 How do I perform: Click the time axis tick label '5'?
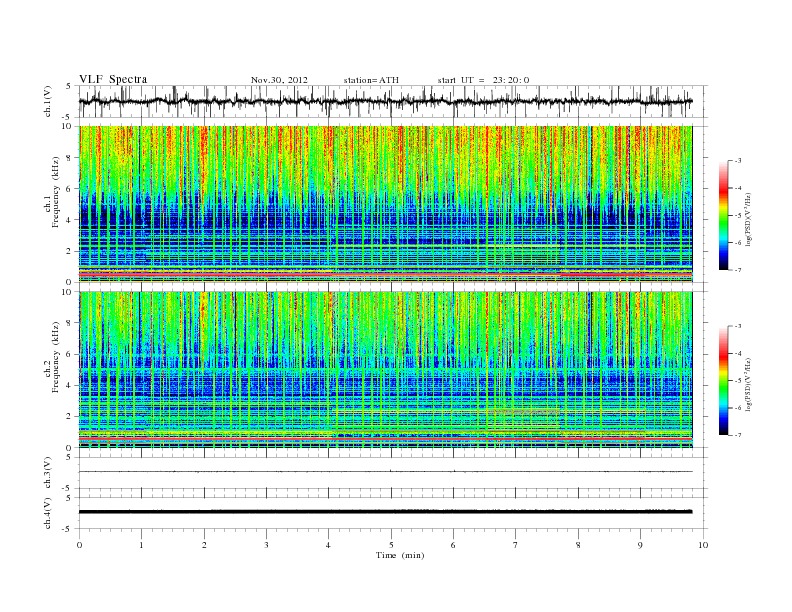(391, 545)
